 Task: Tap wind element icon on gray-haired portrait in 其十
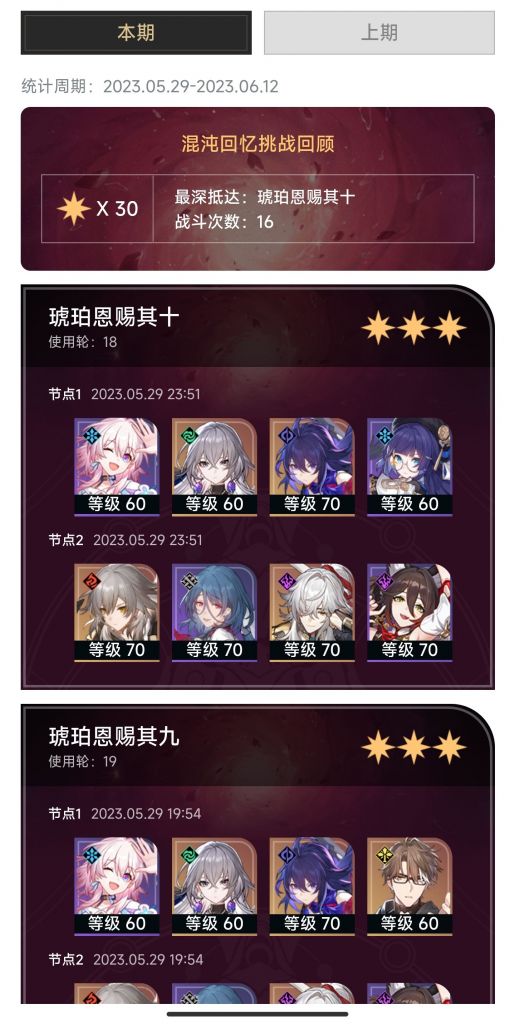click(189, 436)
